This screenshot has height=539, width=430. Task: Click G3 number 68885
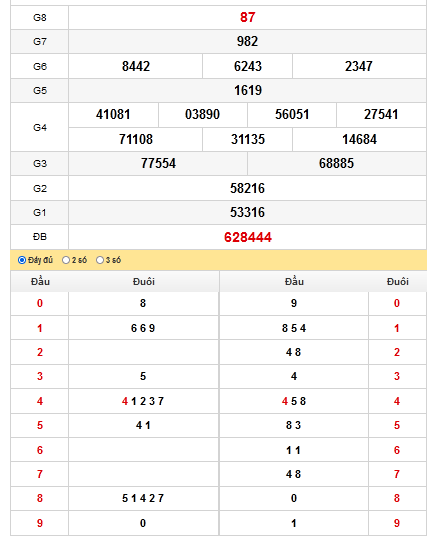pyautogui.click(x=336, y=163)
